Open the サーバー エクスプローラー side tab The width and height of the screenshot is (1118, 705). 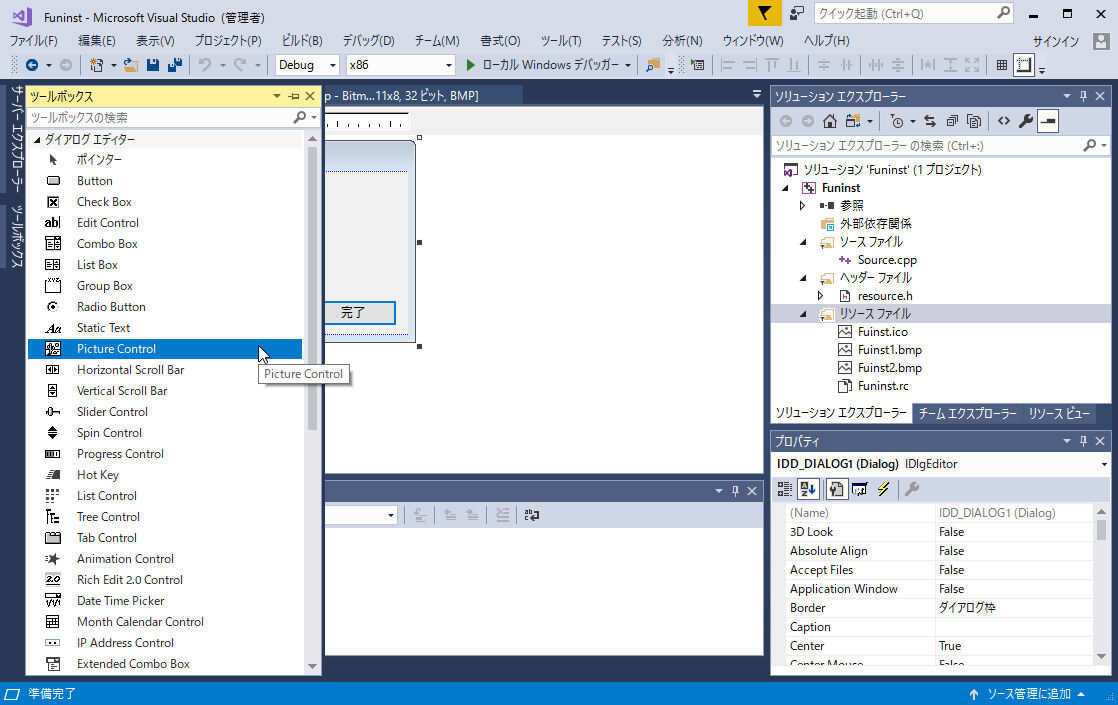(17, 138)
